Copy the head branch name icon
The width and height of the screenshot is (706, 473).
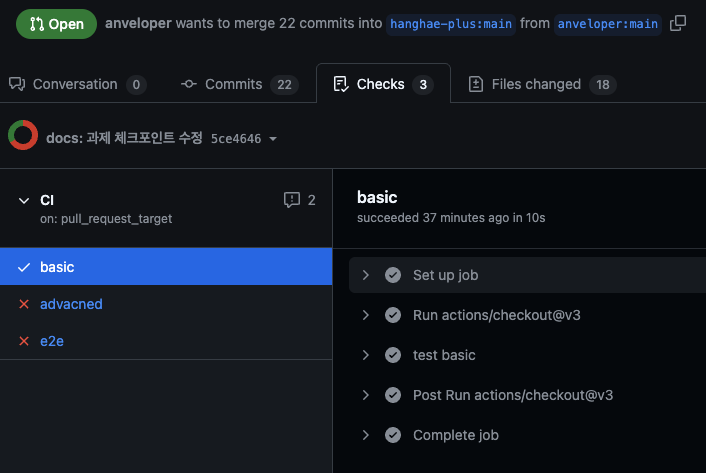click(678, 23)
